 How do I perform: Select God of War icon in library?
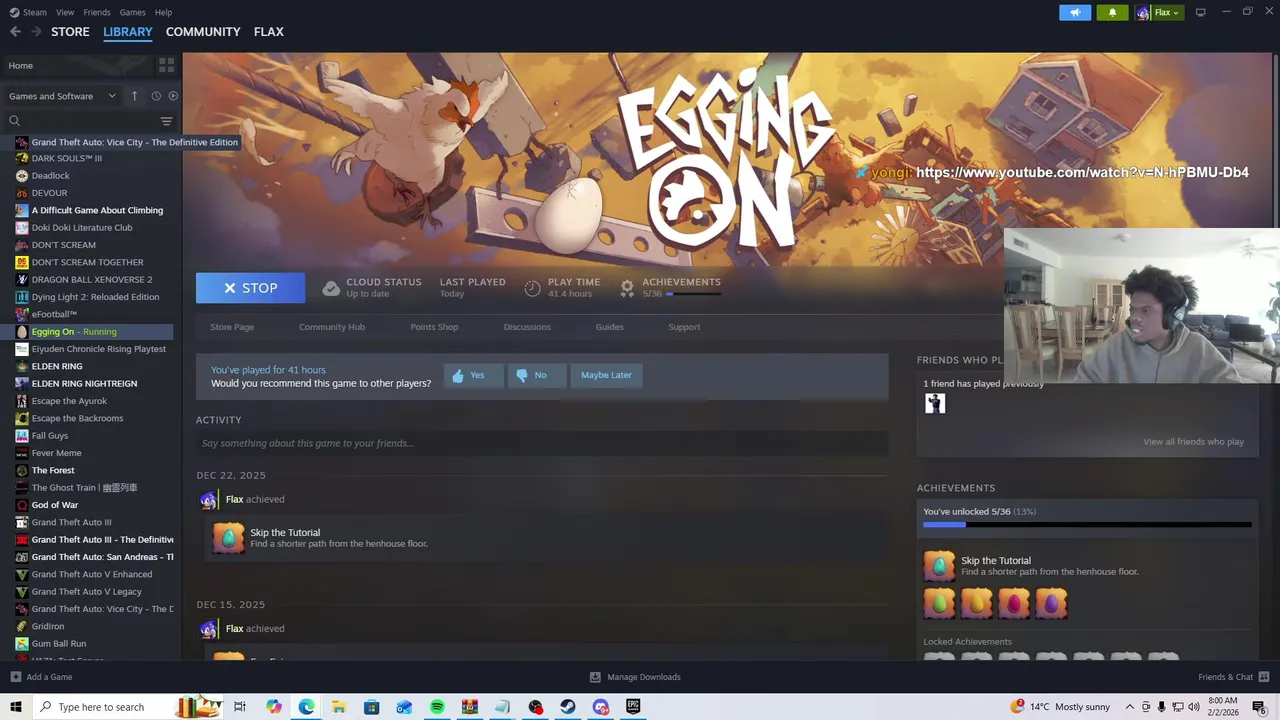[21, 505]
